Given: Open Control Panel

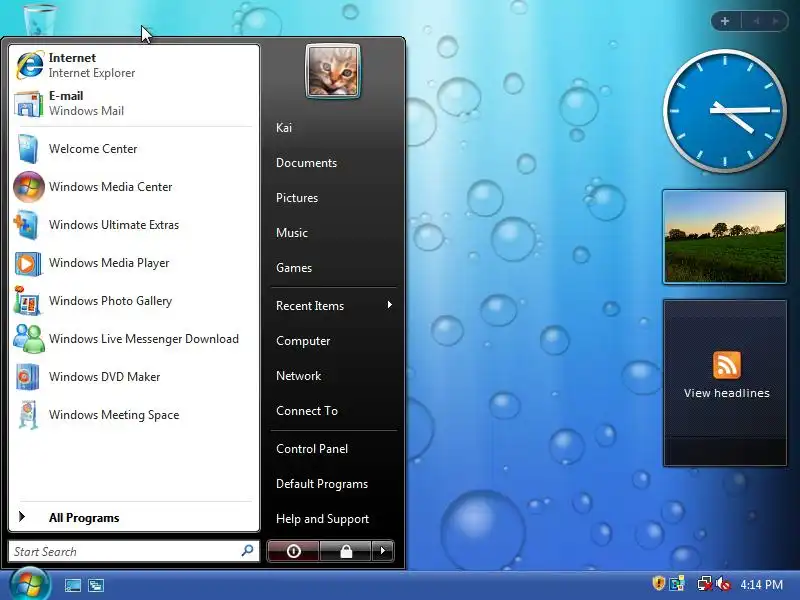Looking at the screenshot, I should coord(312,449).
